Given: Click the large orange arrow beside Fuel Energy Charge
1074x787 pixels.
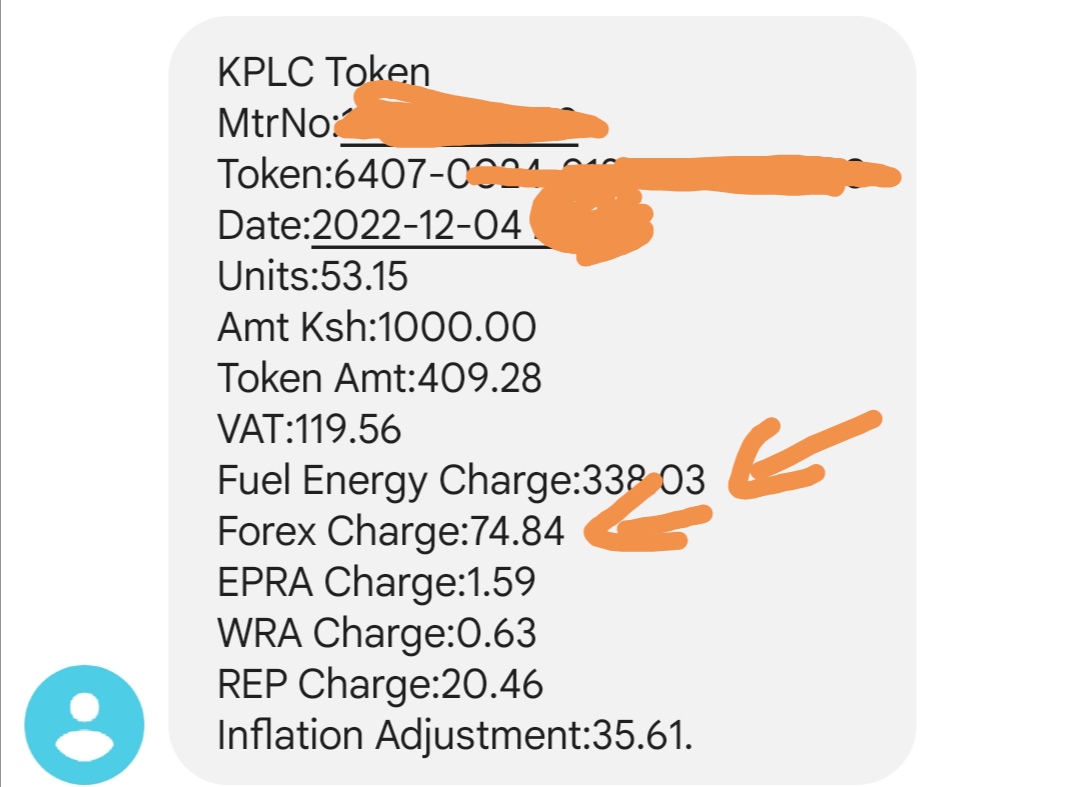Looking at the screenshot, I should click(804, 455).
